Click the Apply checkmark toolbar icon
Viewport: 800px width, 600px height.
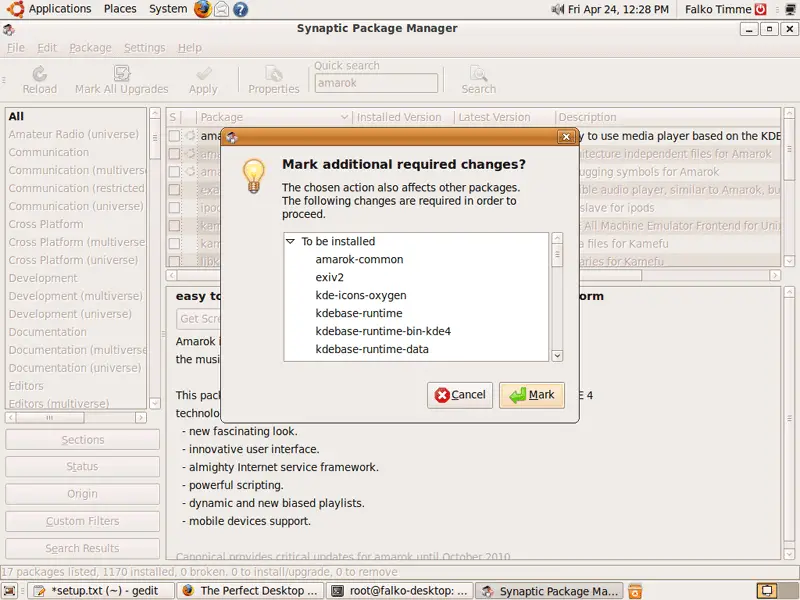pyautogui.click(x=203, y=74)
